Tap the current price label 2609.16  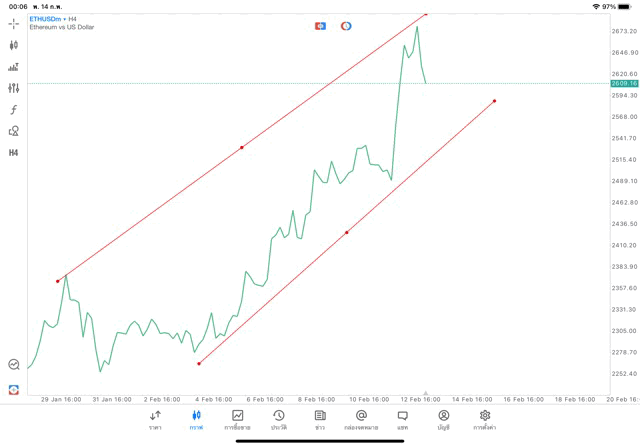[624, 84]
